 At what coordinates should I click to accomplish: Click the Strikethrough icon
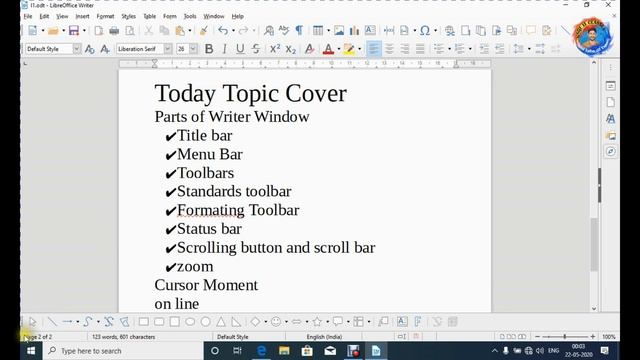click(256, 49)
